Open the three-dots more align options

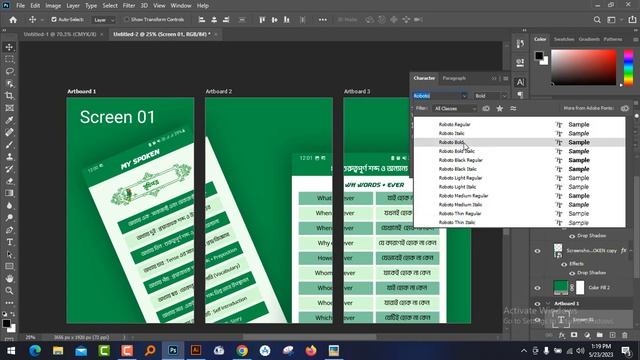click(322, 20)
